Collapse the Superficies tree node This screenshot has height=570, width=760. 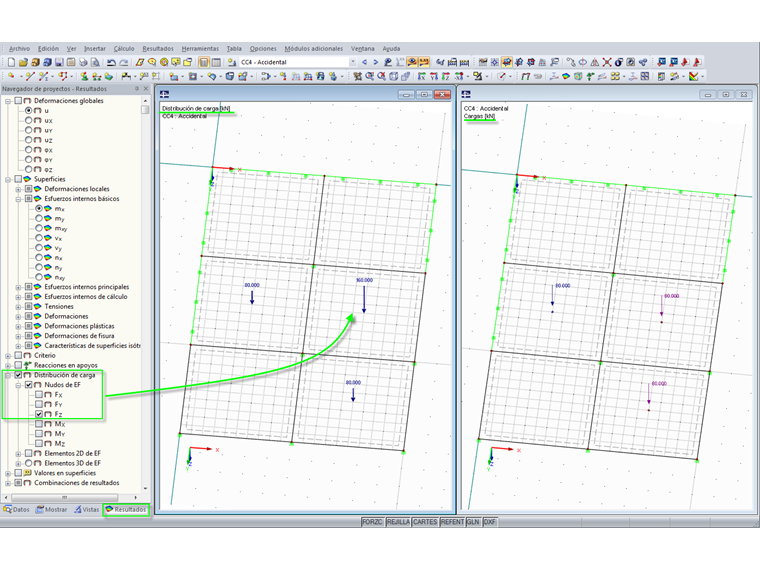(8, 179)
